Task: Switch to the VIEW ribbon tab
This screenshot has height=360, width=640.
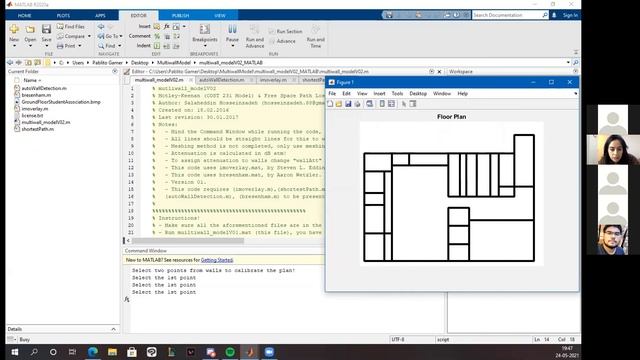Action: click(x=220, y=16)
